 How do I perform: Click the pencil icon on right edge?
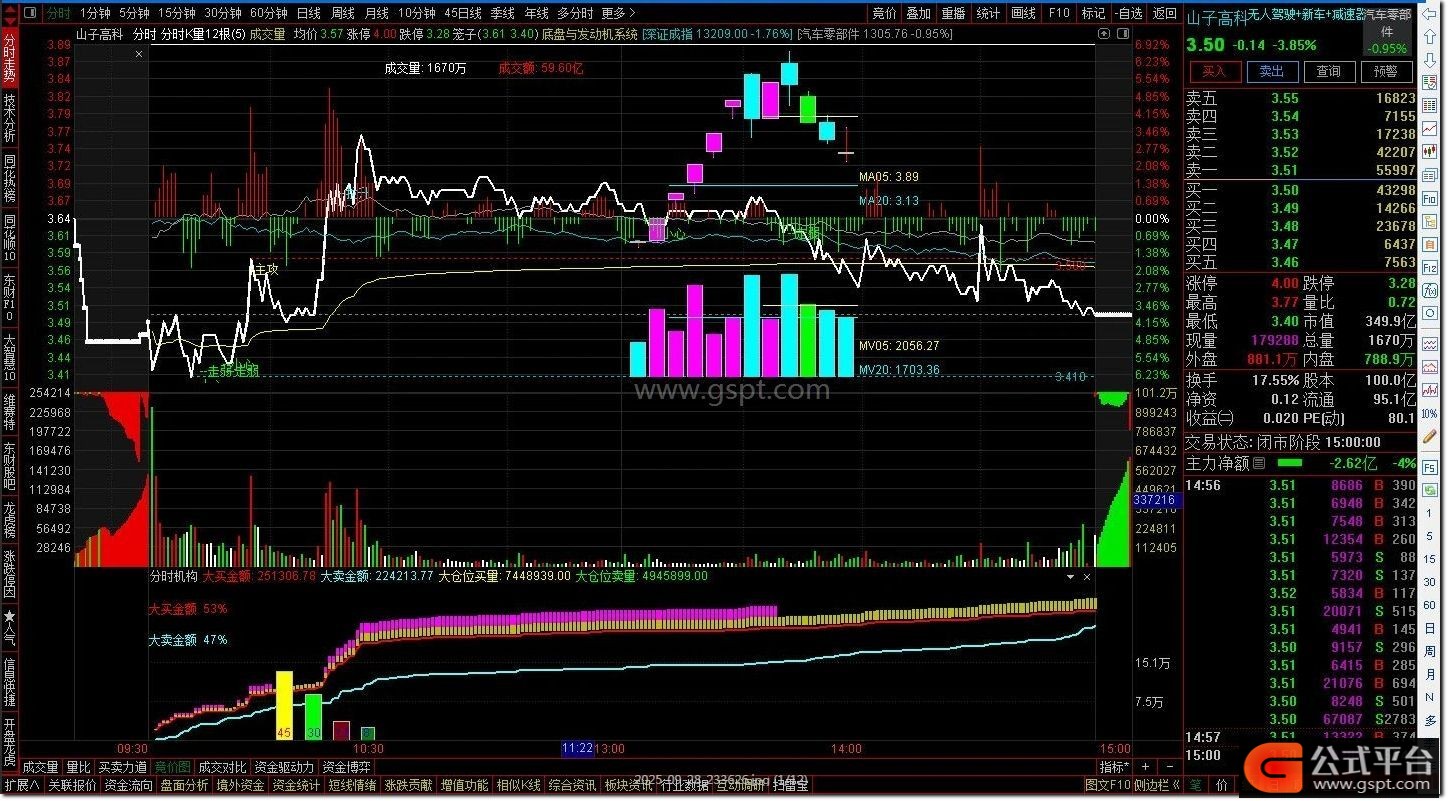1430,437
